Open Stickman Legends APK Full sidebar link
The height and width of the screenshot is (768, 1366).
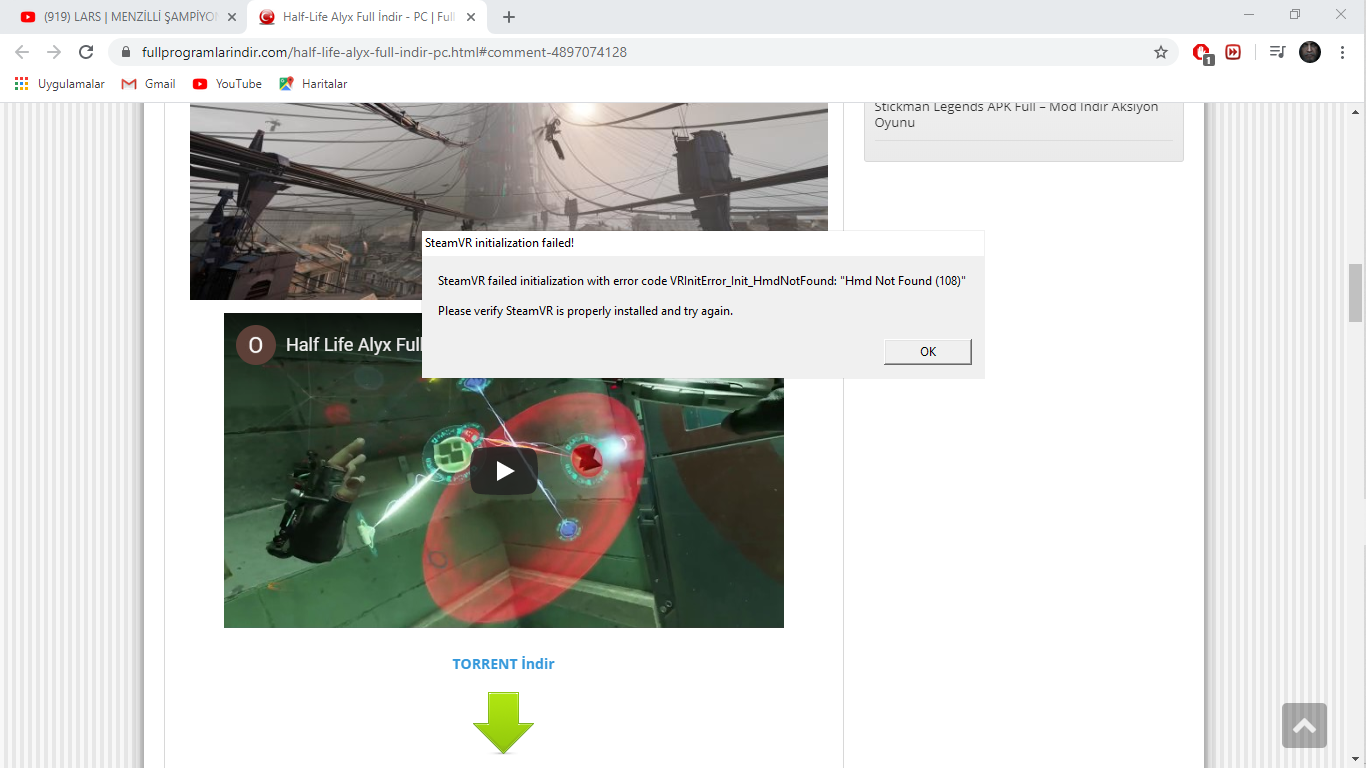pyautogui.click(x=1016, y=115)
